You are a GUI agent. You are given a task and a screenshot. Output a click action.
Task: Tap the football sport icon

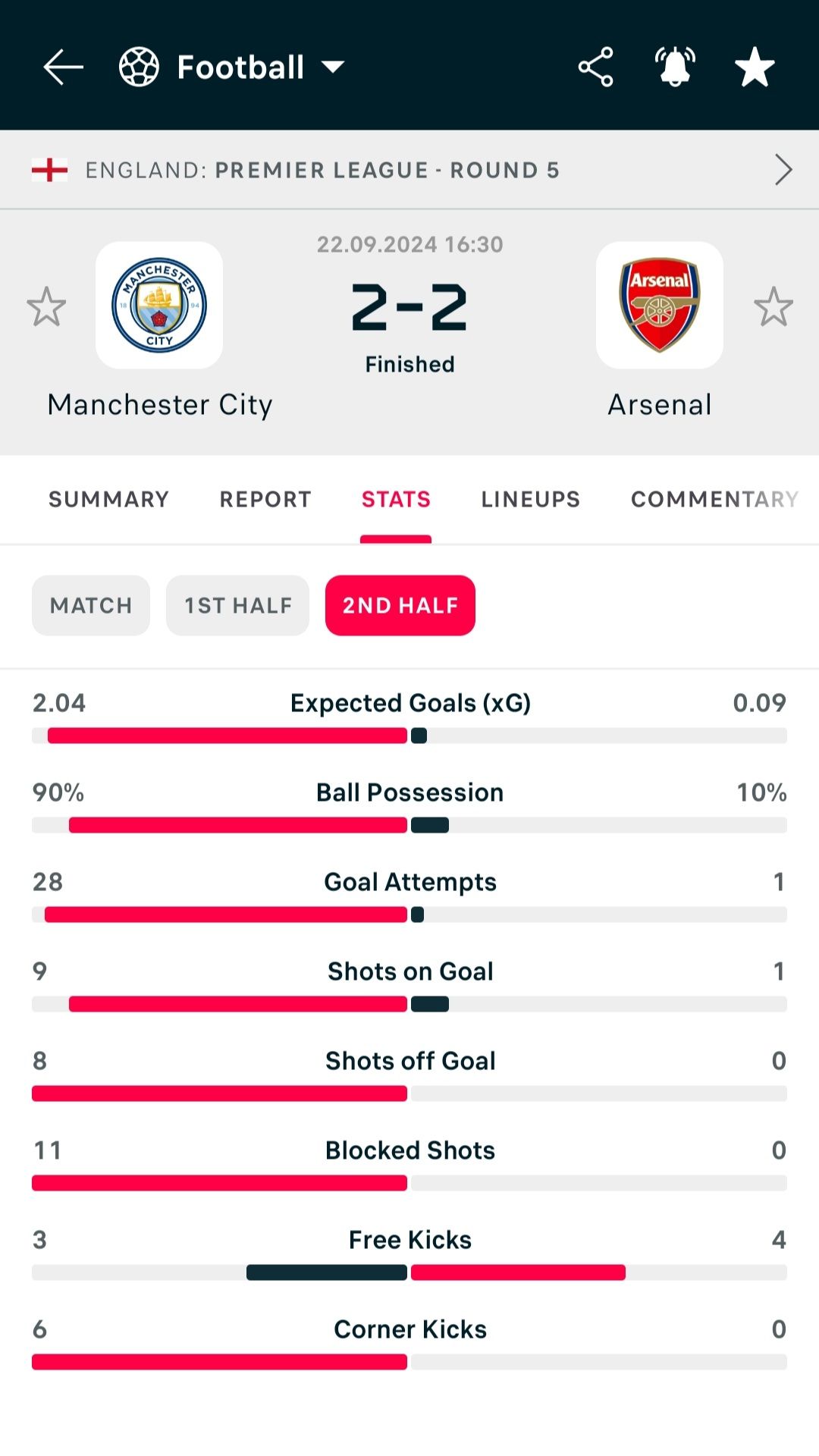139,67
